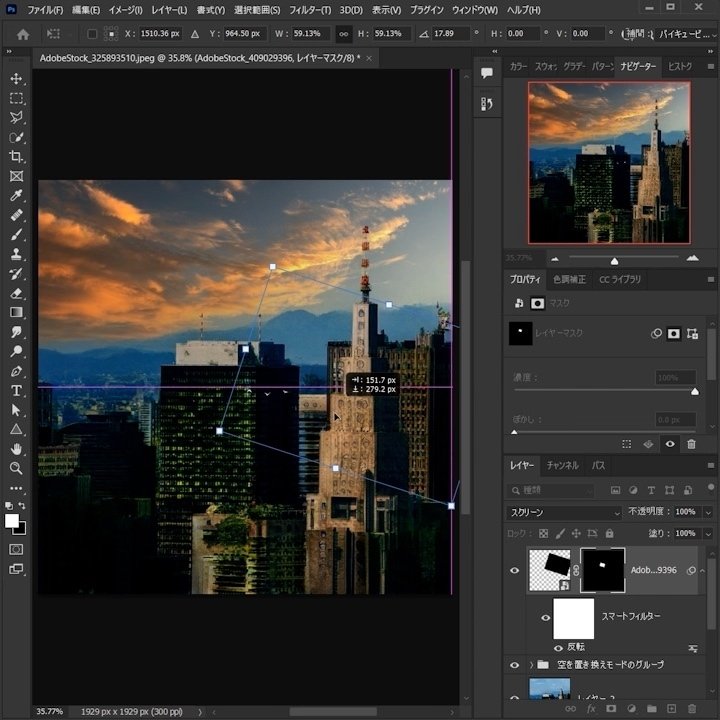Image resolution: width=720 pixels, height=720 pixels.
Task: Open the フィルター(T) menu
Action: pyautogui.click(x=310, y=10)
